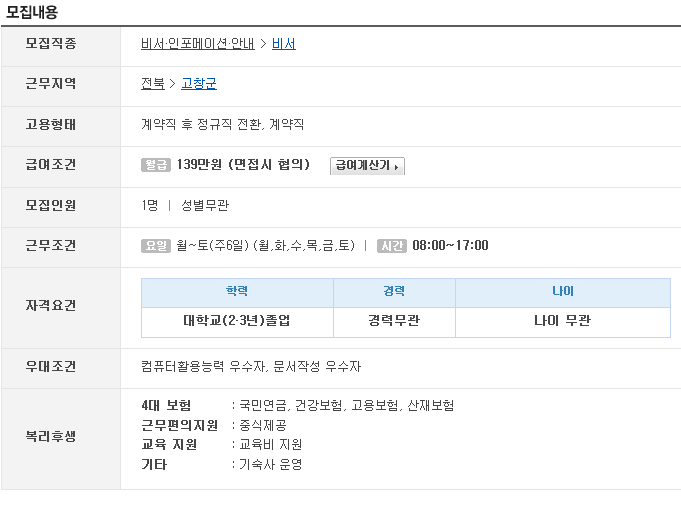Click the 08:00~17:00 working hours text
681x506 pixels.
[450, 245]
